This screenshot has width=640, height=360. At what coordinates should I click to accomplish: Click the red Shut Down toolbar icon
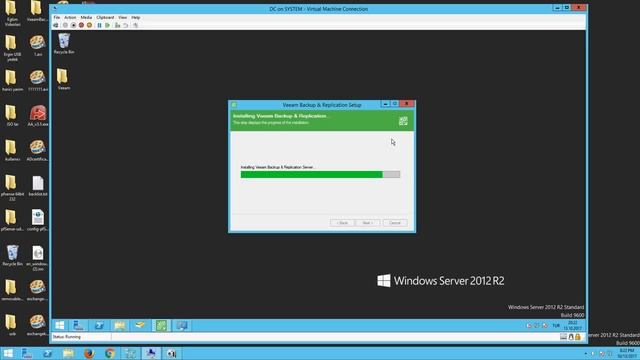[81, 25]
